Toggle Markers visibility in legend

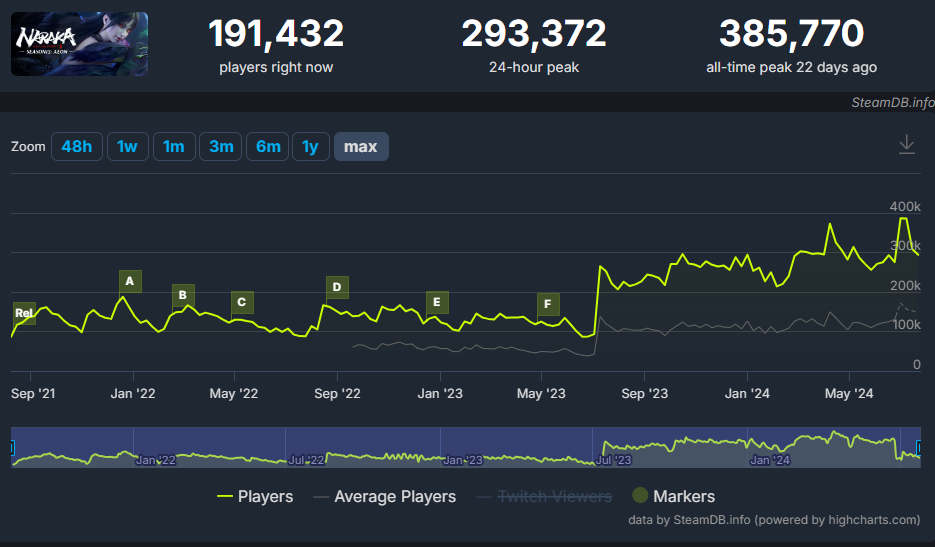(674, 496)
